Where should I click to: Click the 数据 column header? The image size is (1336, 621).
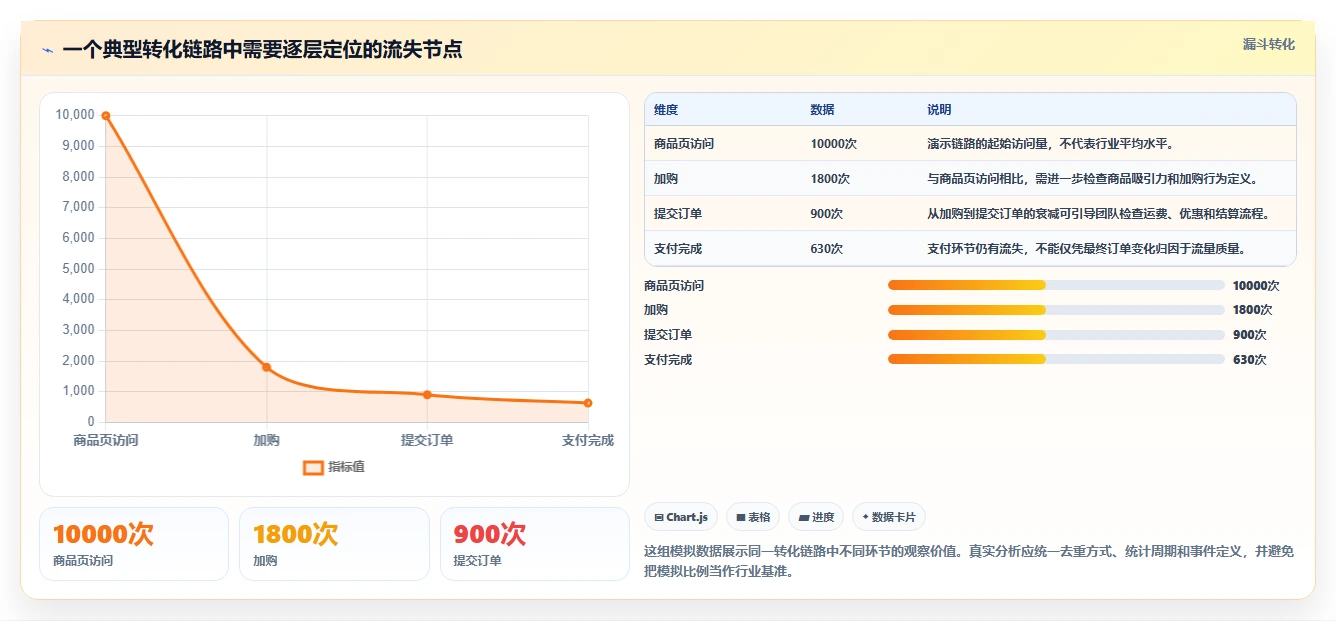822,110
